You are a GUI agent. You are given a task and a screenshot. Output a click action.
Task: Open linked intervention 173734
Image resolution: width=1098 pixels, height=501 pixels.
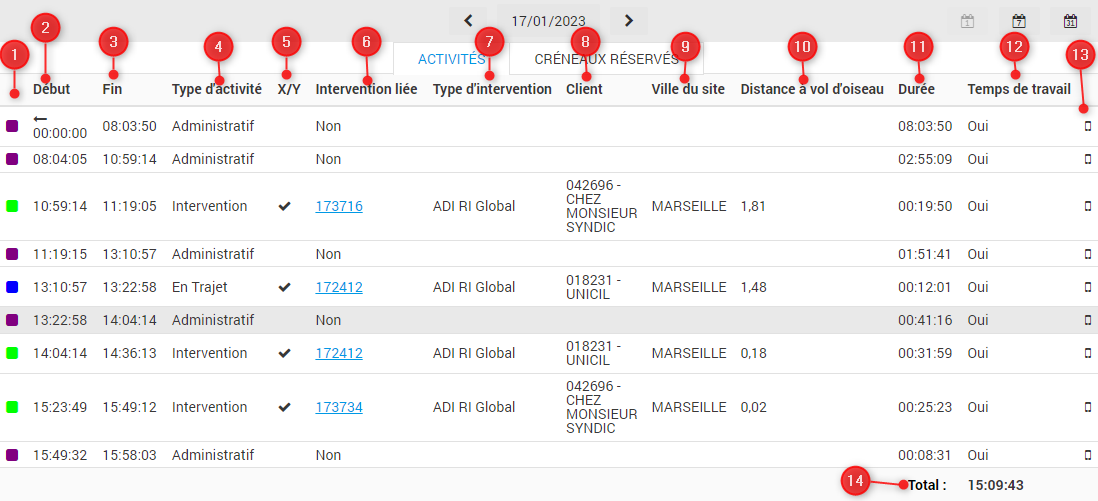(x=339, y=407)
